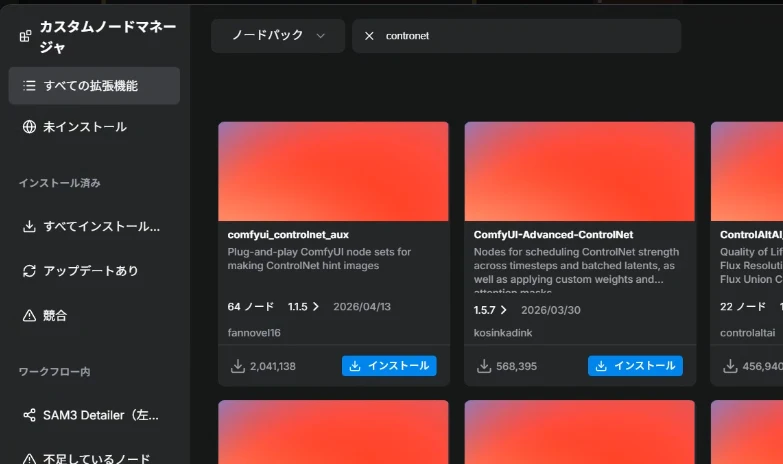Viewport: 783px width, 464px height.
Task: Click the download count 2,041,138
Action: [x=273, y=366]
